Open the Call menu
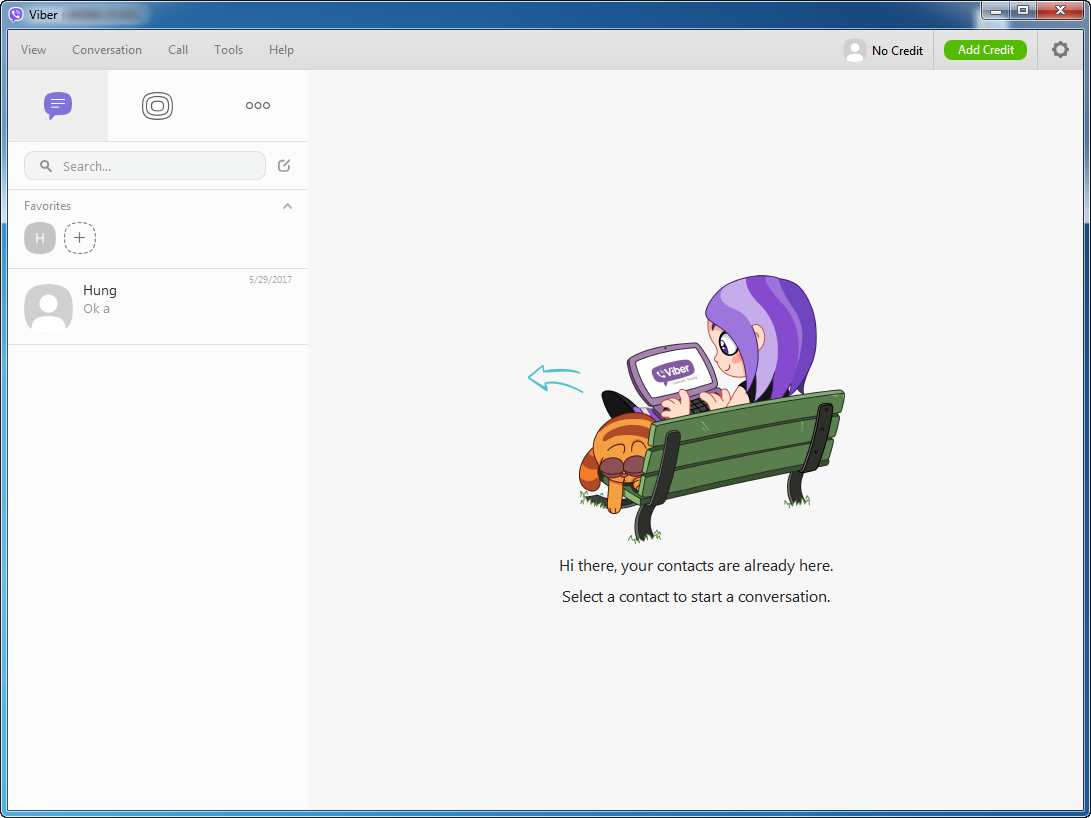 [x=178, y=50]
